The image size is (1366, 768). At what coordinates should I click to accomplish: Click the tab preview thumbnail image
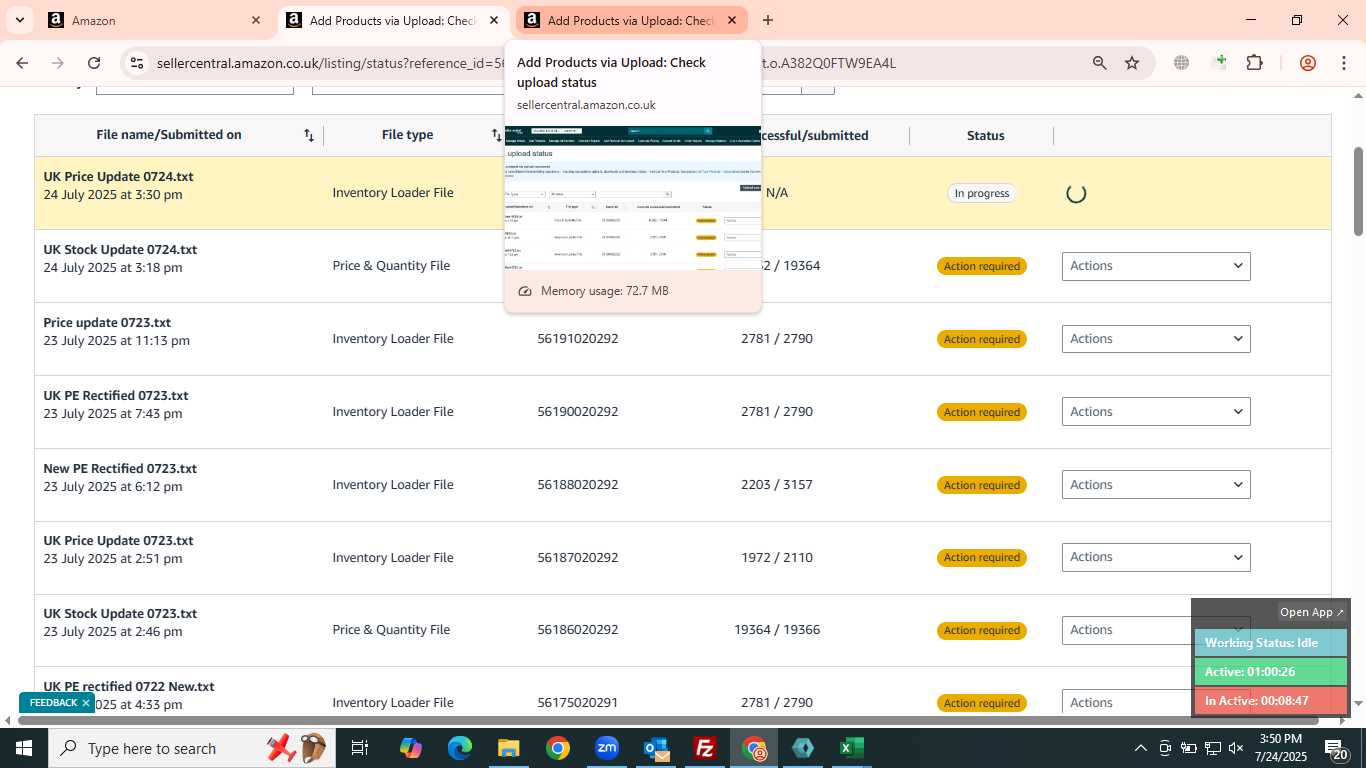[633, 197]
